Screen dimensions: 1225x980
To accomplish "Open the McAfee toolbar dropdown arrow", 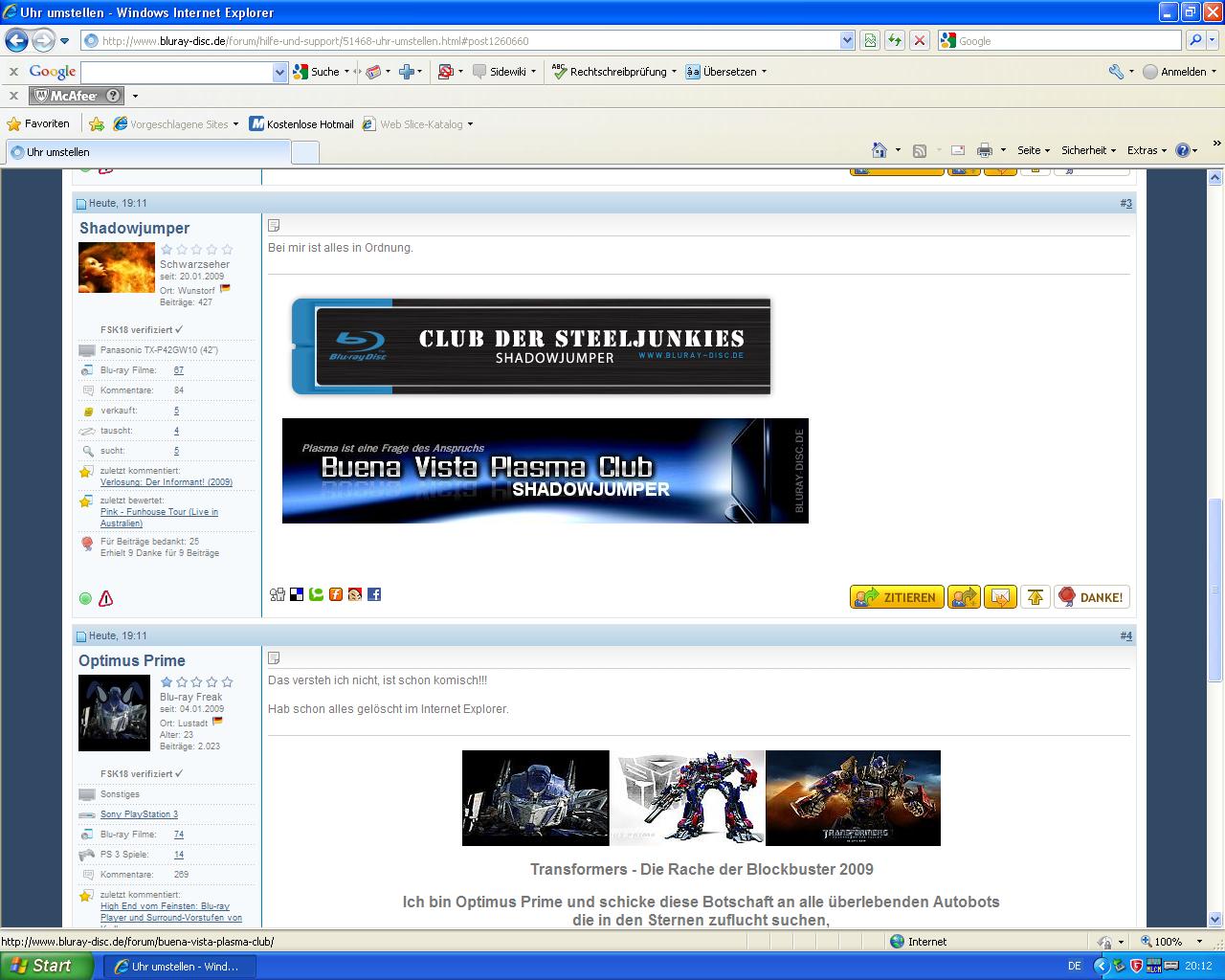I will click(x=135, y=96).
